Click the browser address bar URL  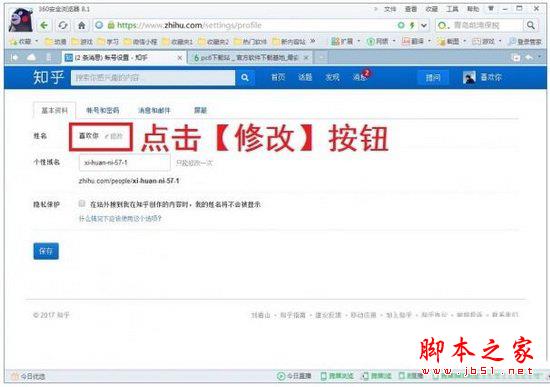pyautogui.click(x=189, y=25)
